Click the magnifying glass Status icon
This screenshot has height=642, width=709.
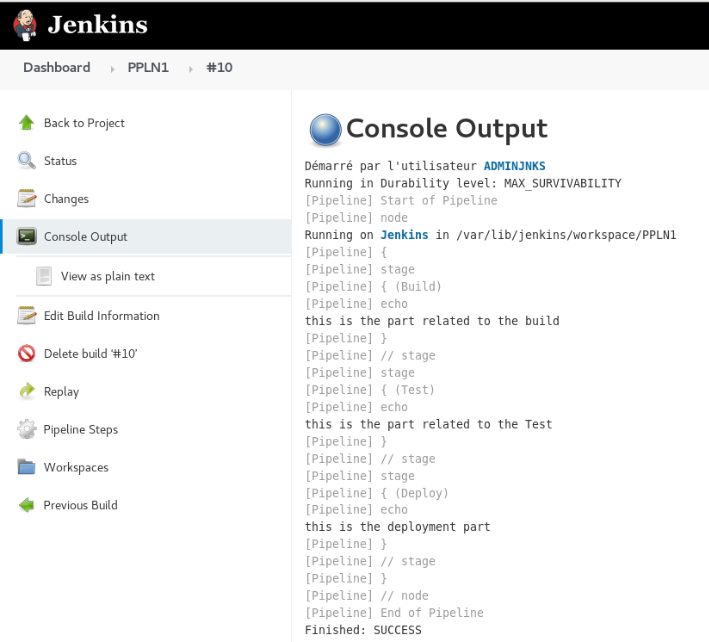27,160
